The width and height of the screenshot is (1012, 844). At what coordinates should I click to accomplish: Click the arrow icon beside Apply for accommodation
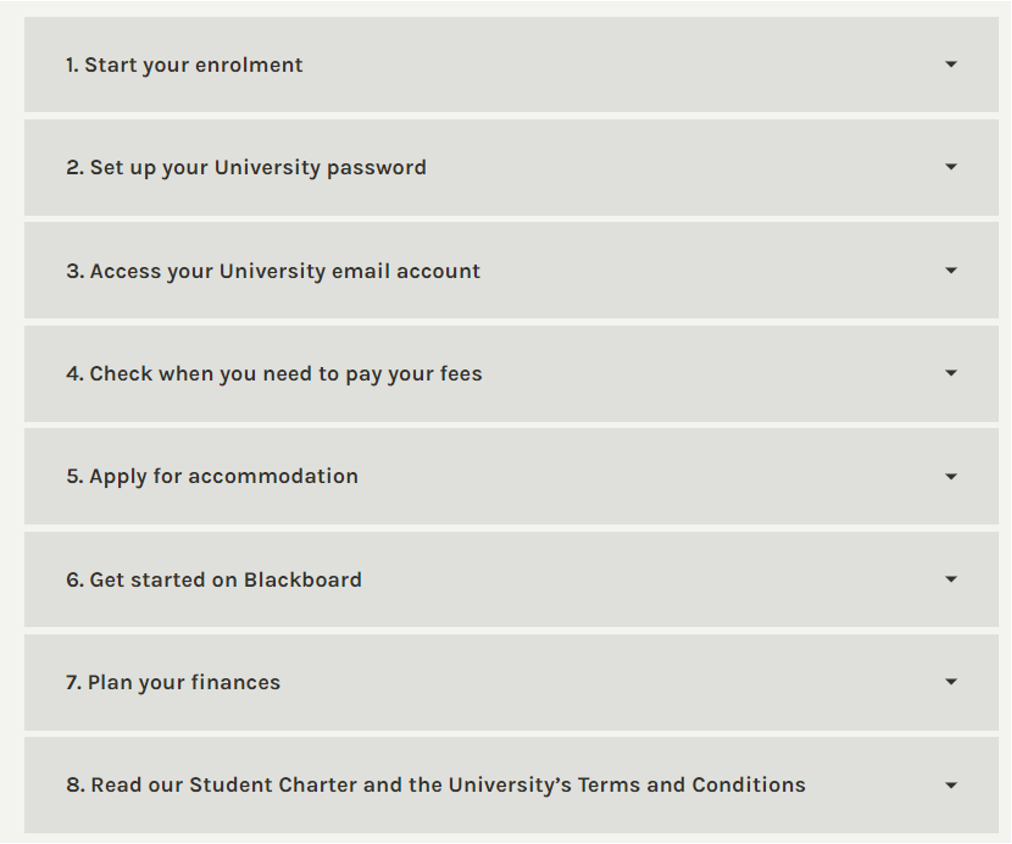pyautogui.click(x=951, y=477)
